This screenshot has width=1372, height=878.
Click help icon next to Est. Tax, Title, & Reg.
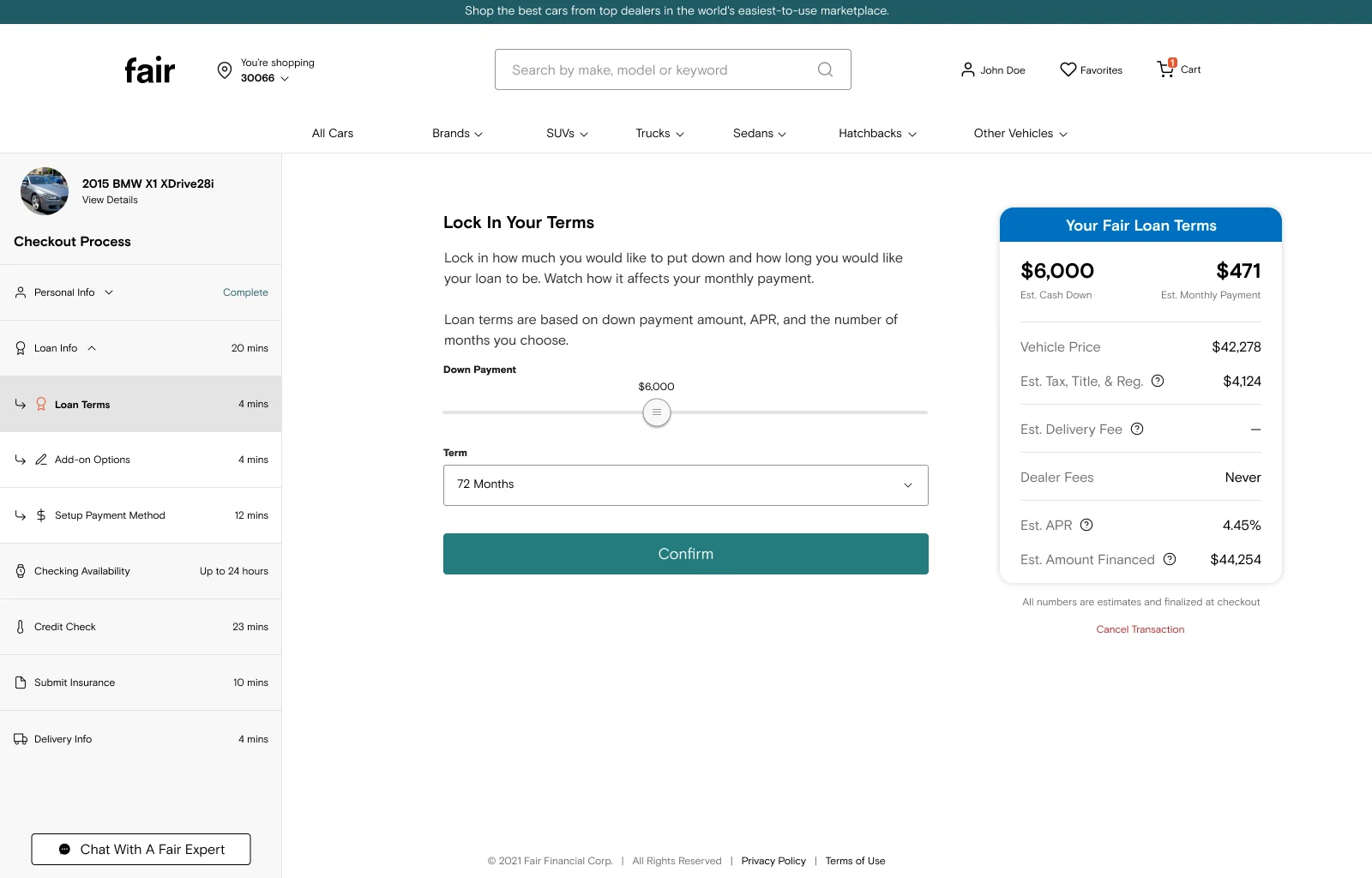click(1158, 381)
